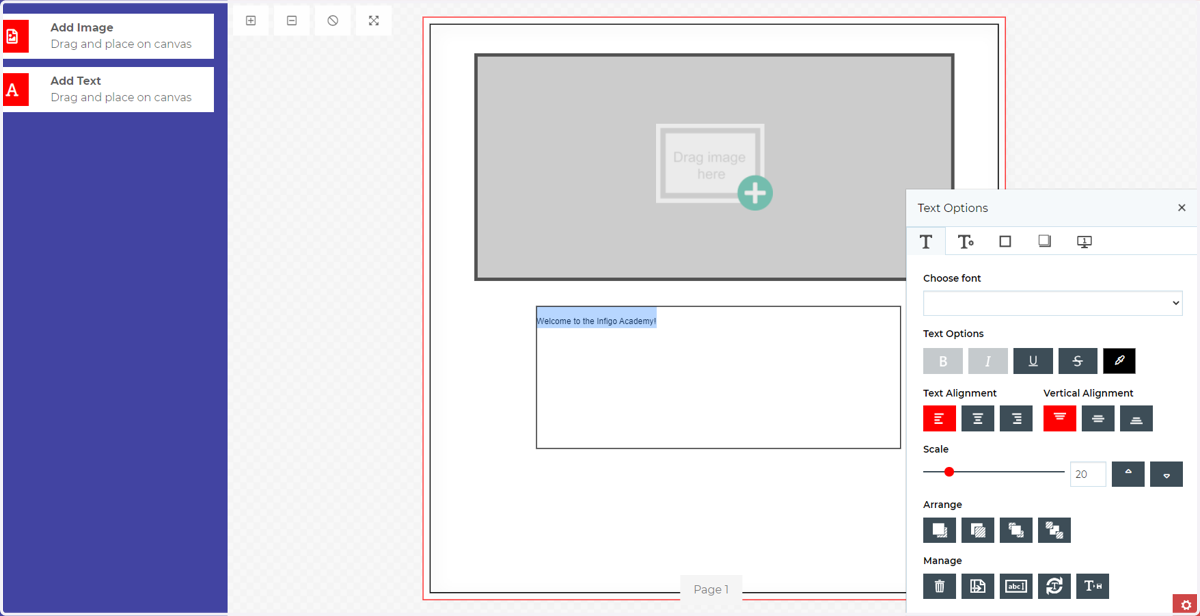Set vertical alignment to bottom
This screenshot has height=616, width=1200.
pos(1136,418)
